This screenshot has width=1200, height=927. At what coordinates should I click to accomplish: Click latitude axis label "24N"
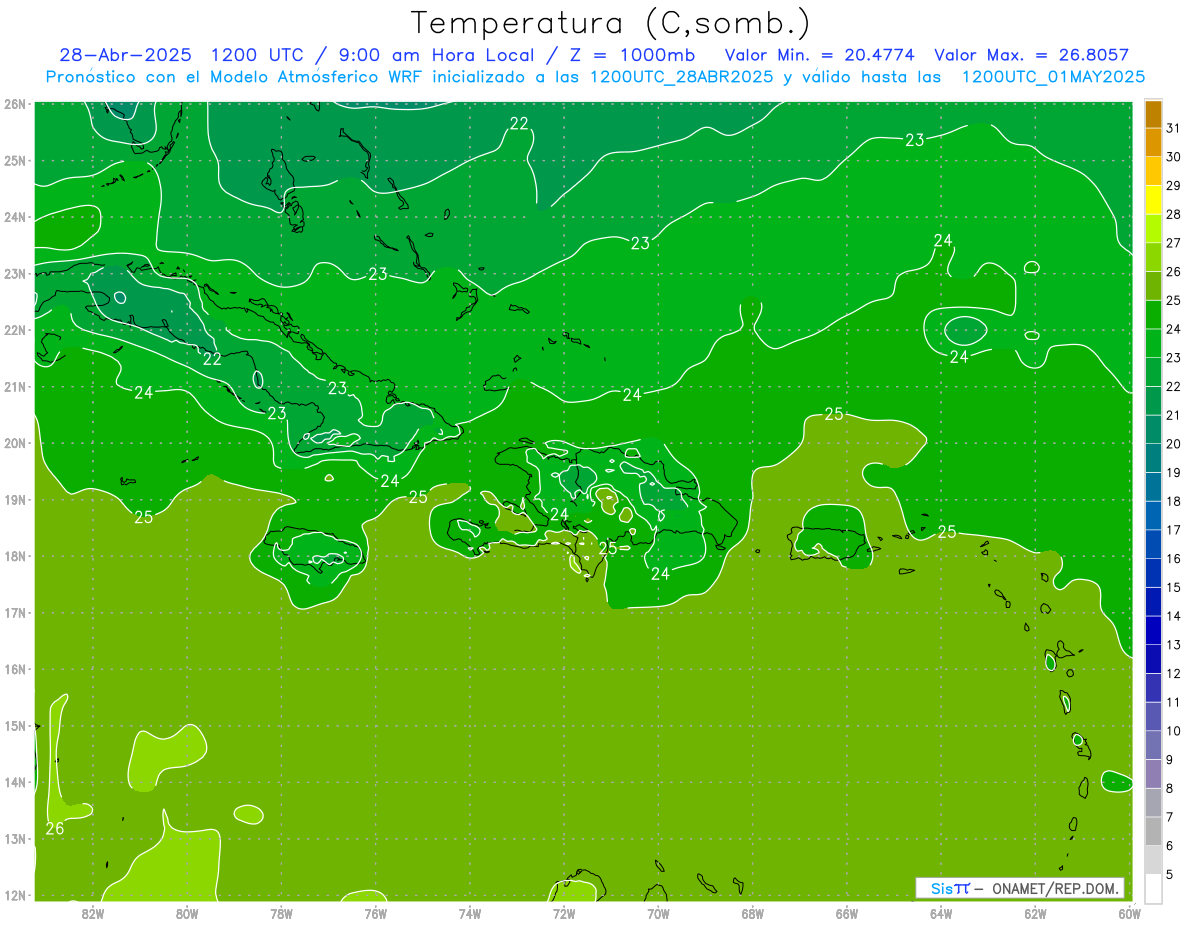pyautogui.click(x=14, y=217)
